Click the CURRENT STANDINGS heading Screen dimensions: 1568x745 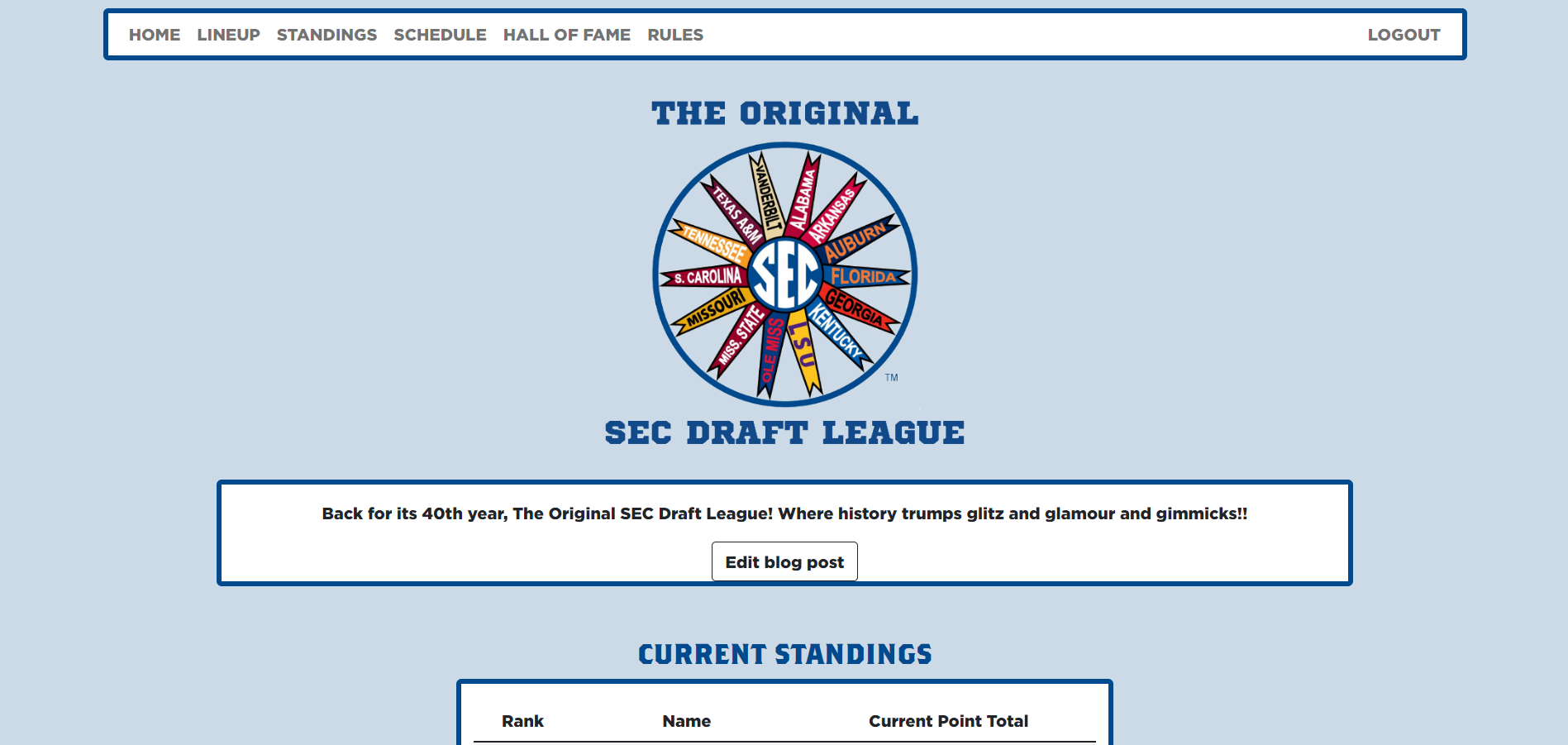click(x=784, y=654)
